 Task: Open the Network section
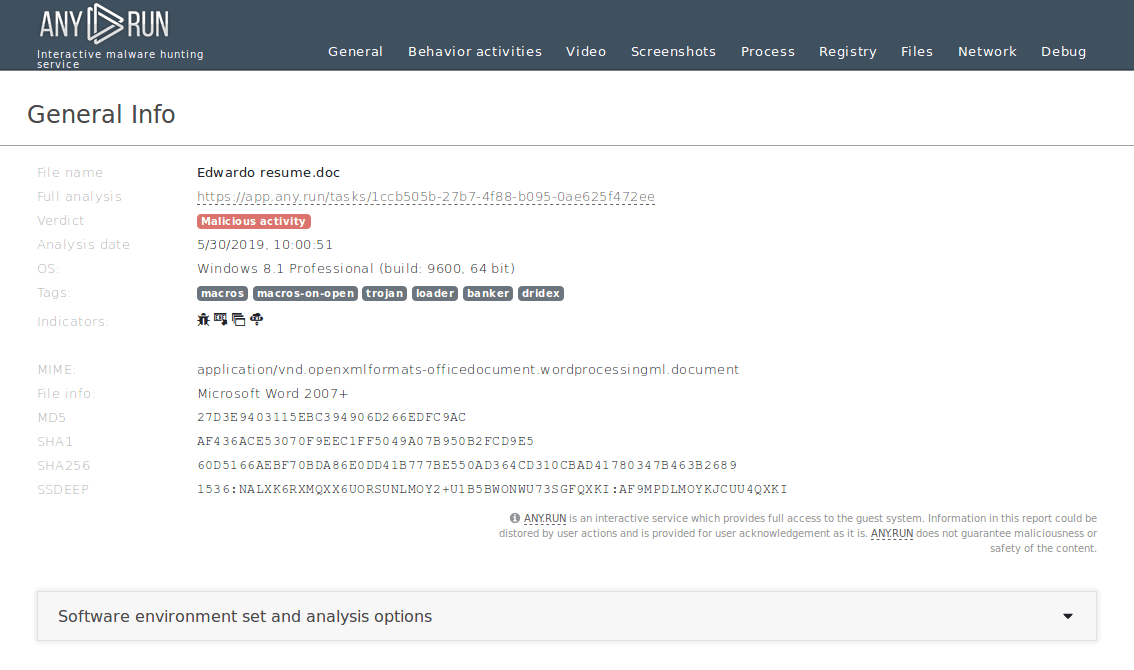(986, 52)
